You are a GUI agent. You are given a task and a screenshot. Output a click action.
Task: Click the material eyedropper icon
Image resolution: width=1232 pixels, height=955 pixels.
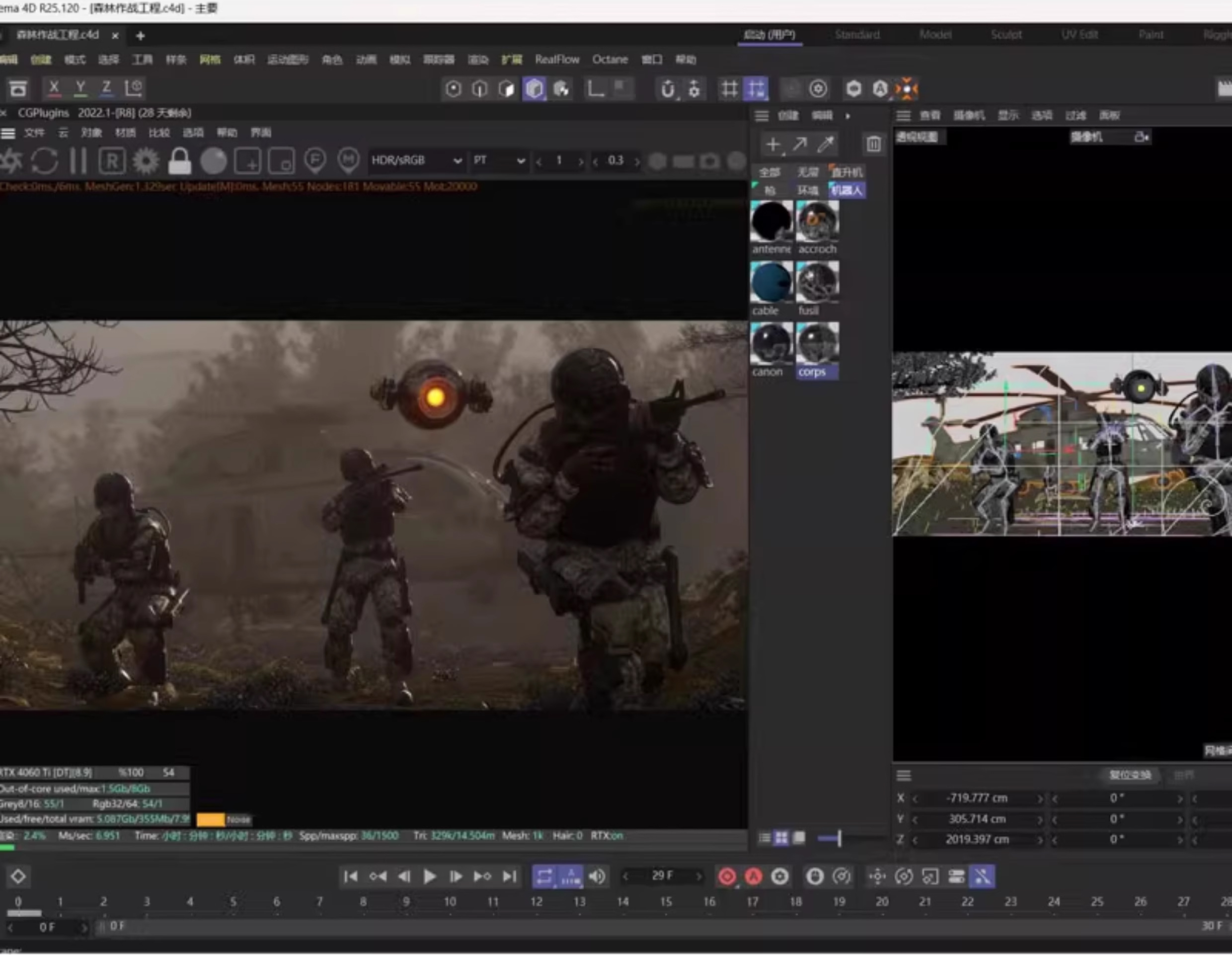pyautogui.click(x=826, y=145)
